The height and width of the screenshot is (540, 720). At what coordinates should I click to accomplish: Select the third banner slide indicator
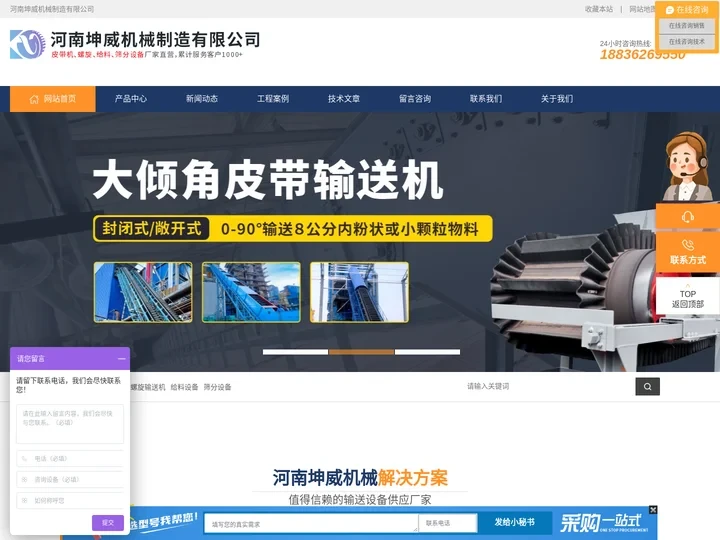[428, 352]
